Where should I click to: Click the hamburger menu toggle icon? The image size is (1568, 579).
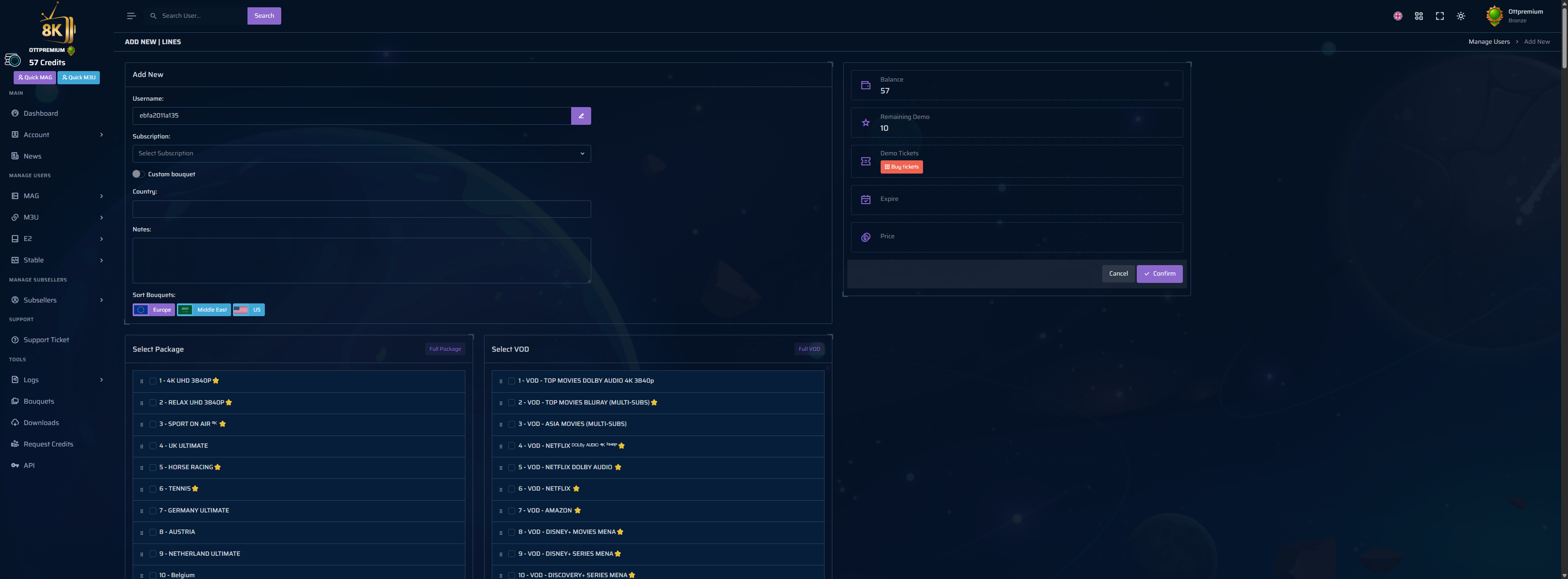pos(131,16)
